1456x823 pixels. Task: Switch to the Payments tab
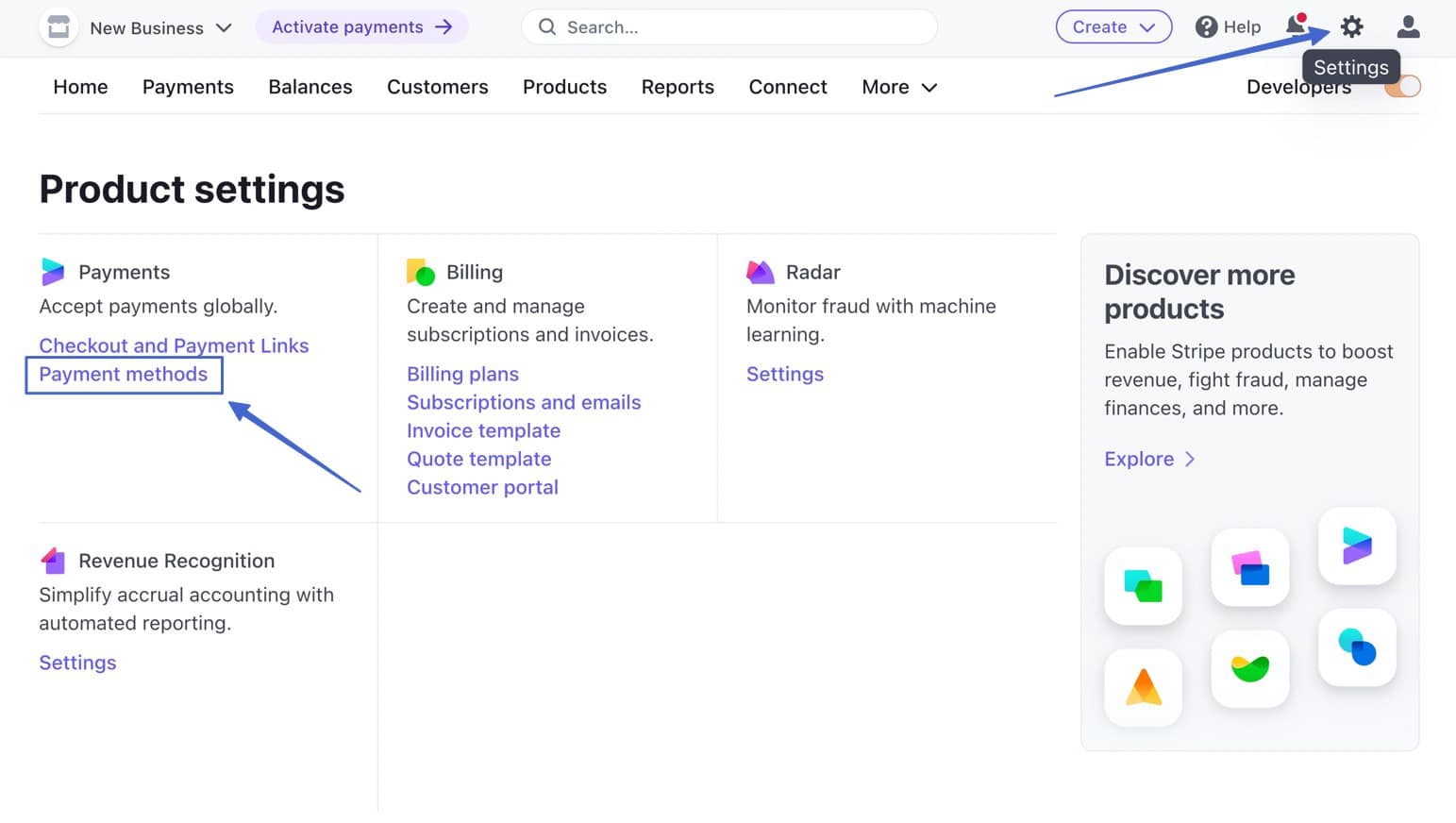tap(188, 87)
